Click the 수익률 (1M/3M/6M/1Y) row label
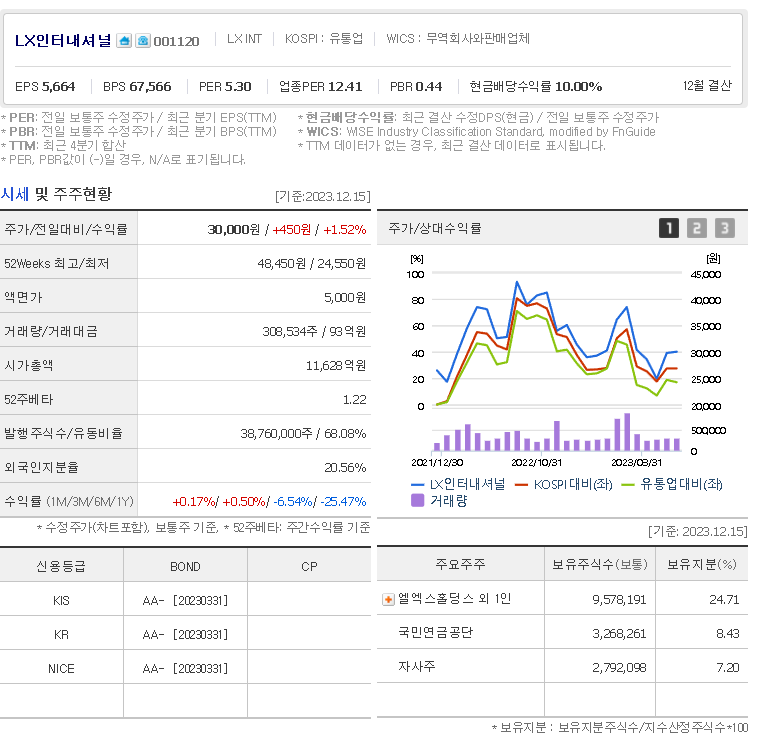This screenshot has width=758, height=745. click(69, 501)
